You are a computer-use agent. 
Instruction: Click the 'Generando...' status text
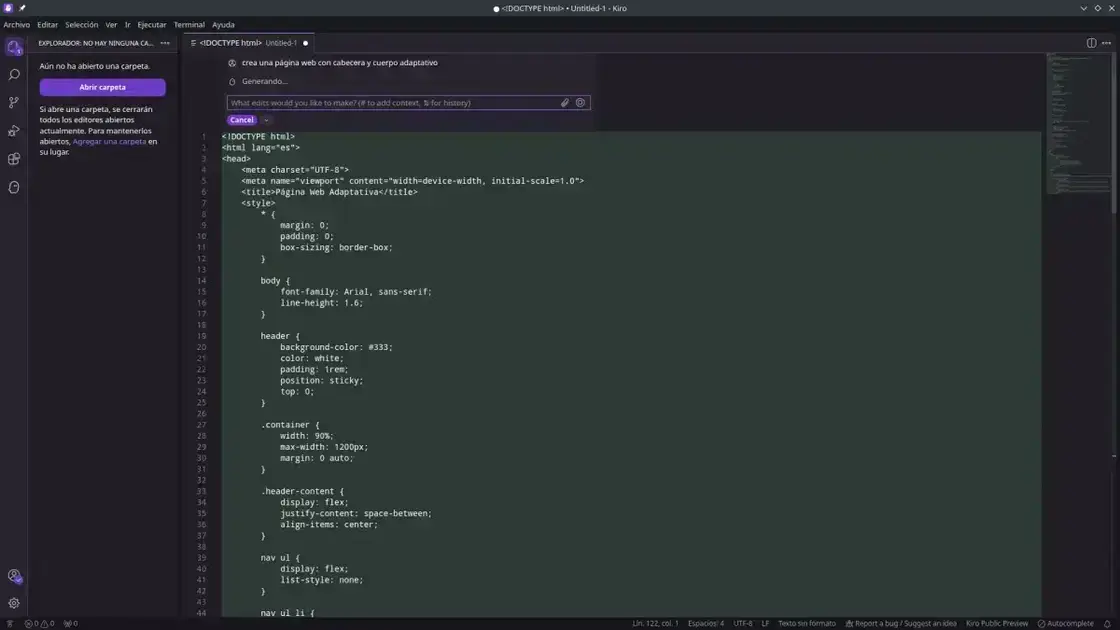click(264, 81)
